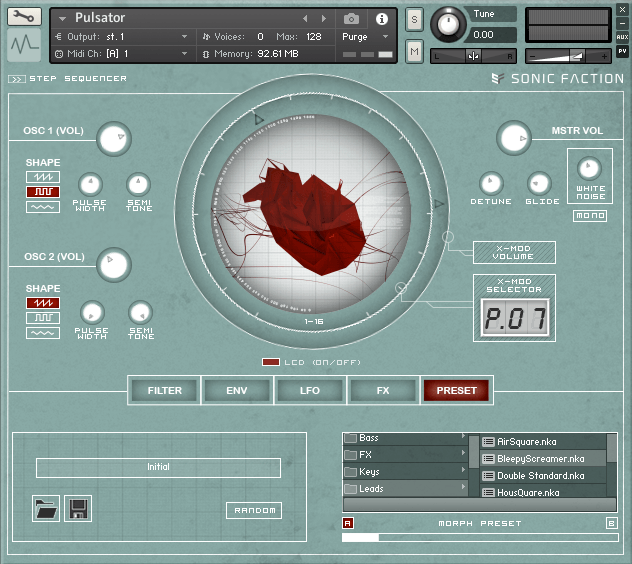
Task: Click the Morph Preset slider bar
Action: coord(479,538)
